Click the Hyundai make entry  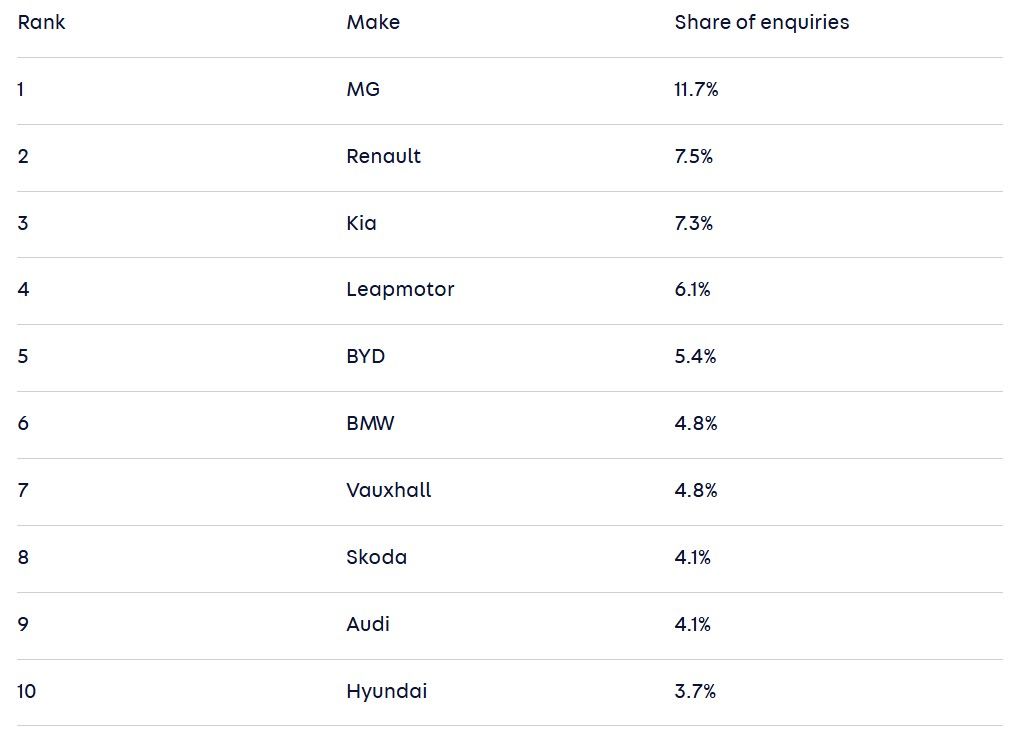coord(386,692)
